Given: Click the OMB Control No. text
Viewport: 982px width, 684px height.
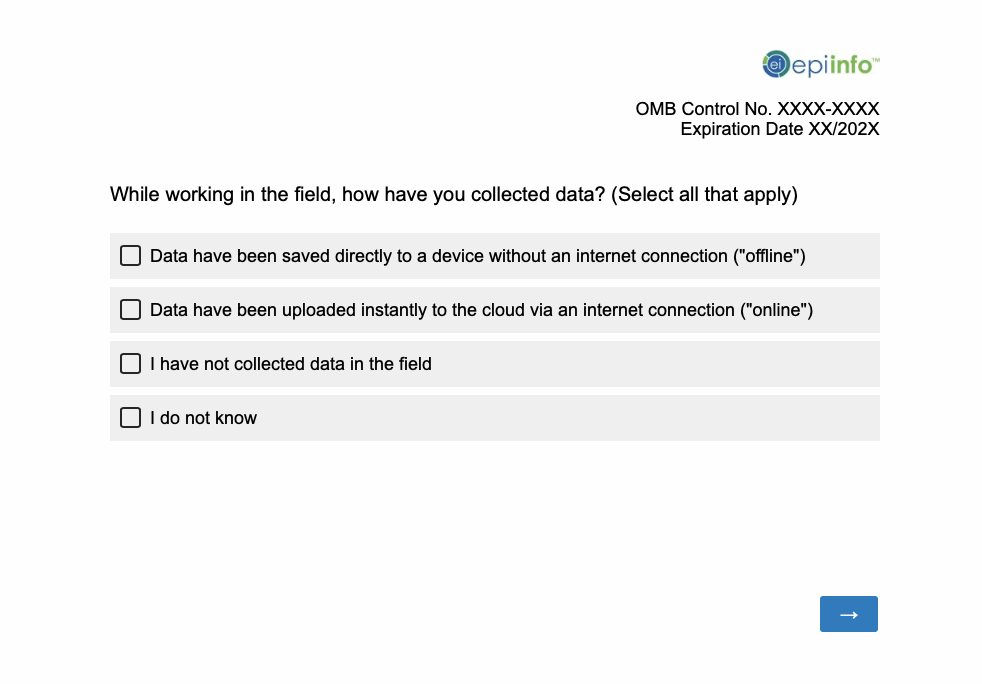Looking at the screenshot, I should [757, 109].
